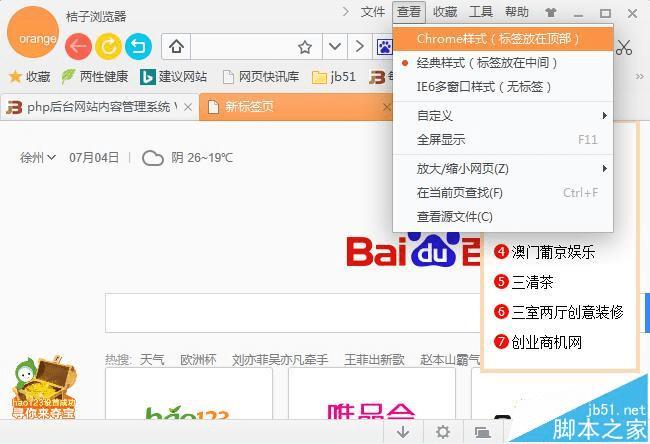Open the 收藏 menu
The width and height of the screenshot is (650, 444).
(445, 12)
